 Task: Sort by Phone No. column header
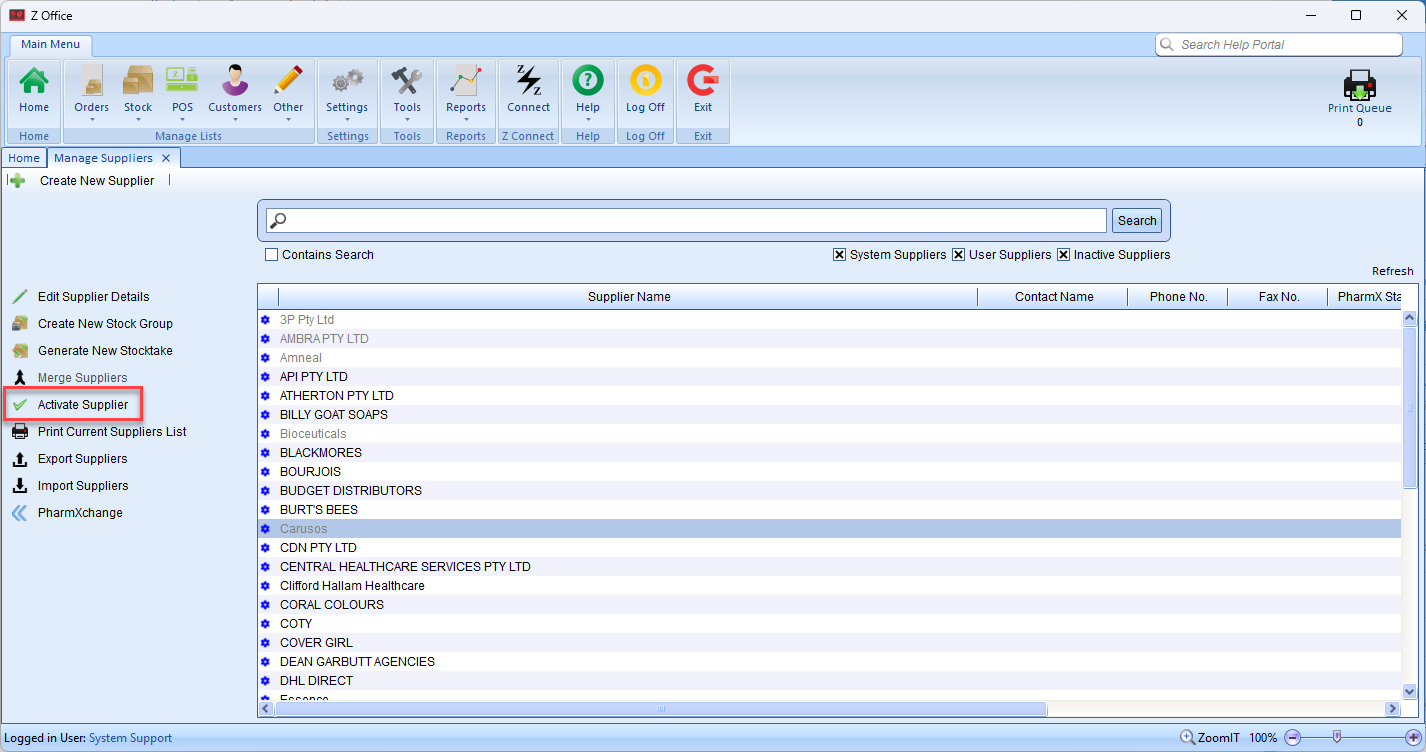point(1178,297)
